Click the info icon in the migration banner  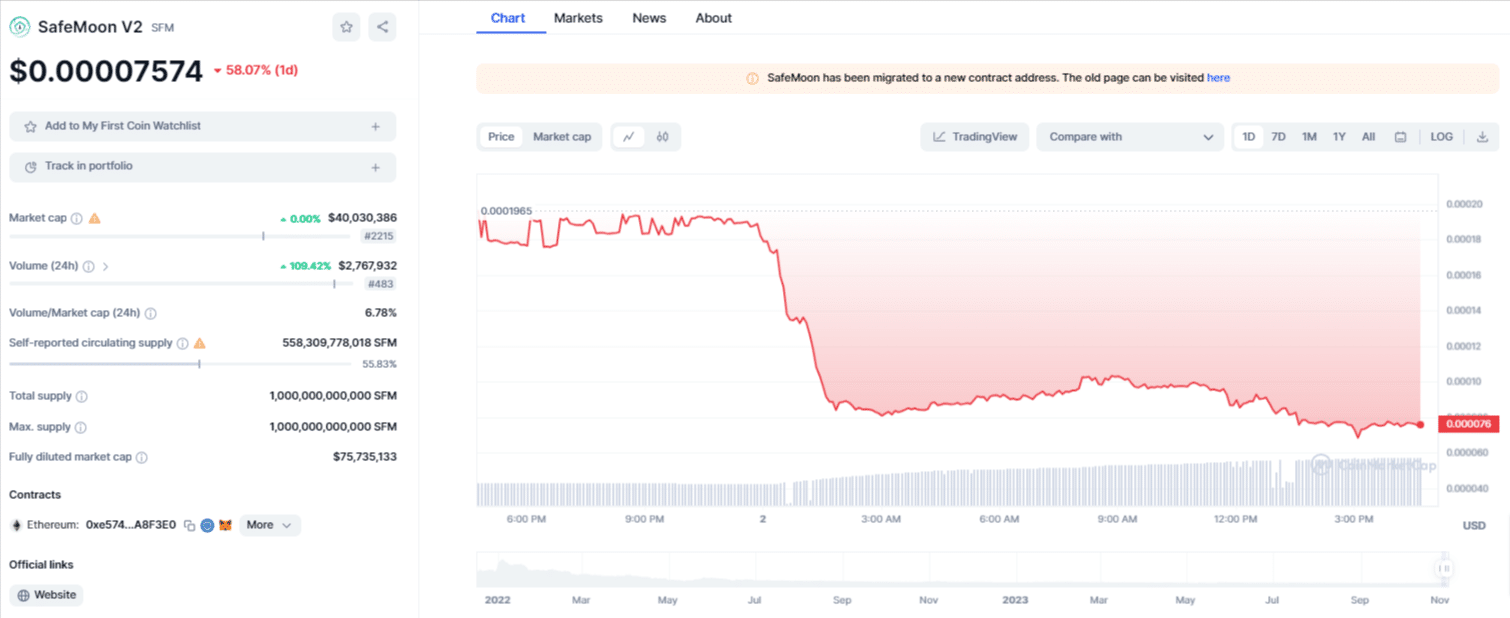click(752, 78)
